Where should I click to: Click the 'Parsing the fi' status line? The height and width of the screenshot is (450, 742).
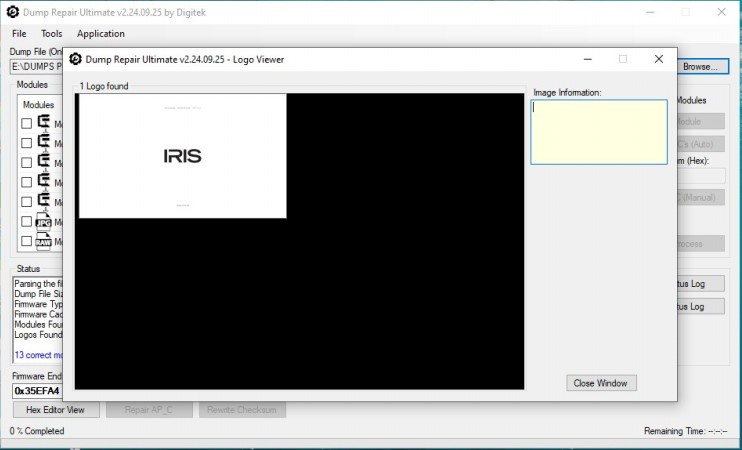38,284
